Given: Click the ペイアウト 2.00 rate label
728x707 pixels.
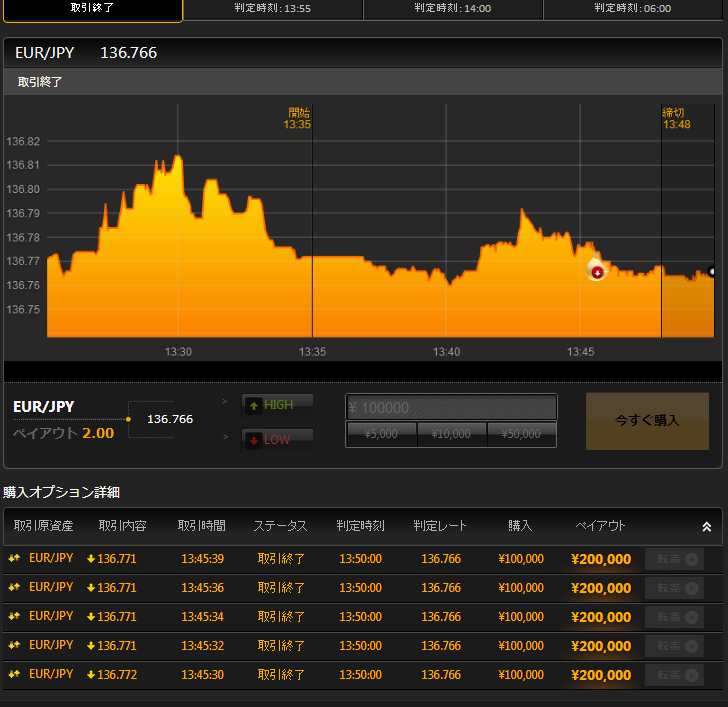Looking at the screenshot, I should [64, 433].
